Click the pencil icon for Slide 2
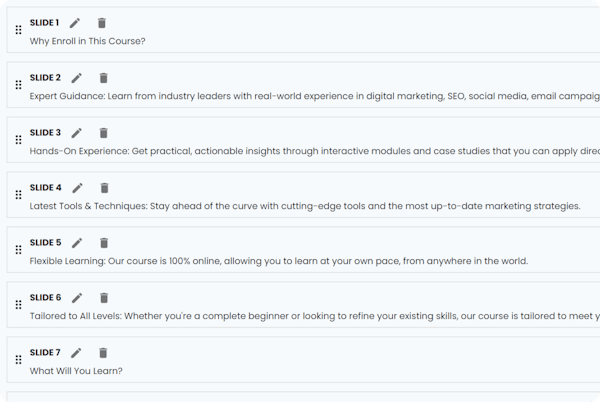The height and width of the screenshot is (402, 600). pos(77,78)
